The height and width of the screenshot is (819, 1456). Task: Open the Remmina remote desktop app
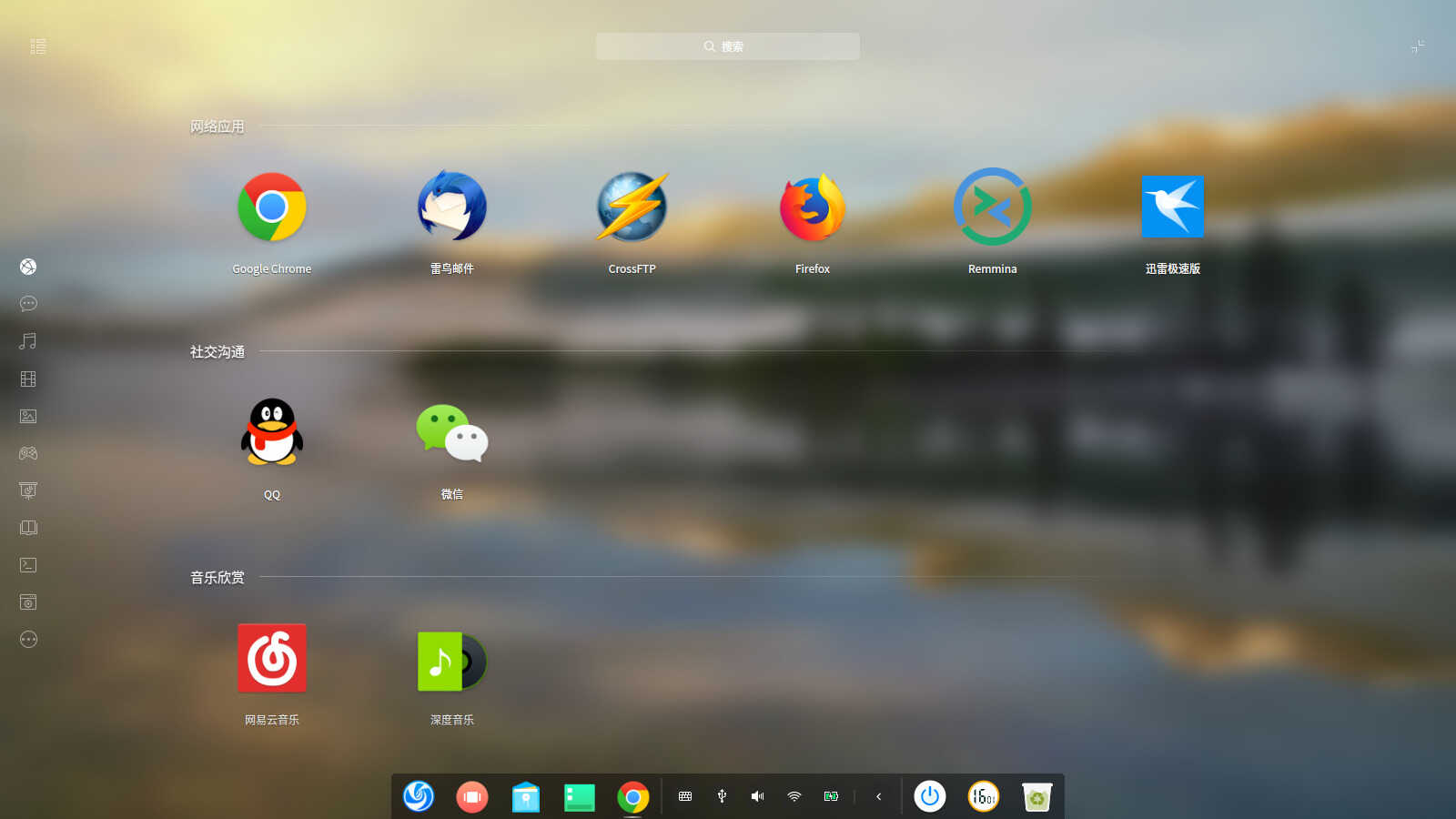(993, 207)
